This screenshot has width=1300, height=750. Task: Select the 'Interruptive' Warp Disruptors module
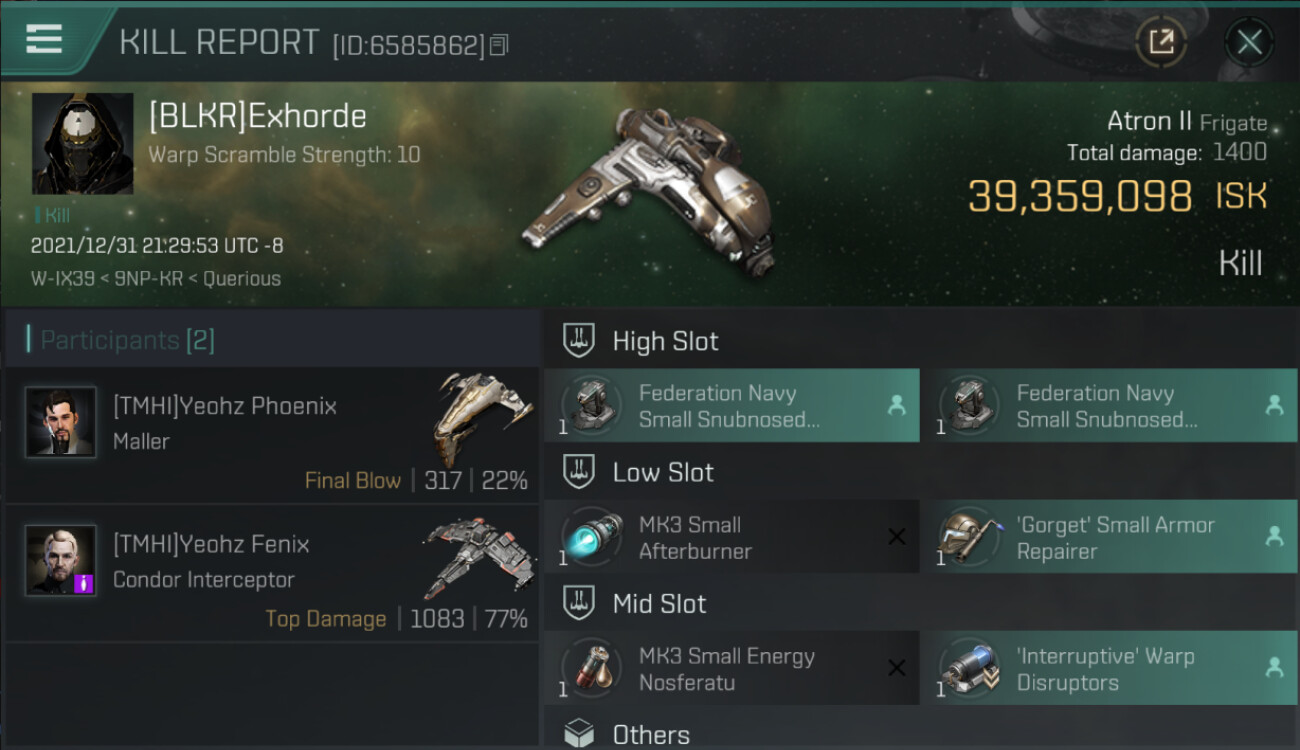coord(1109,668)
